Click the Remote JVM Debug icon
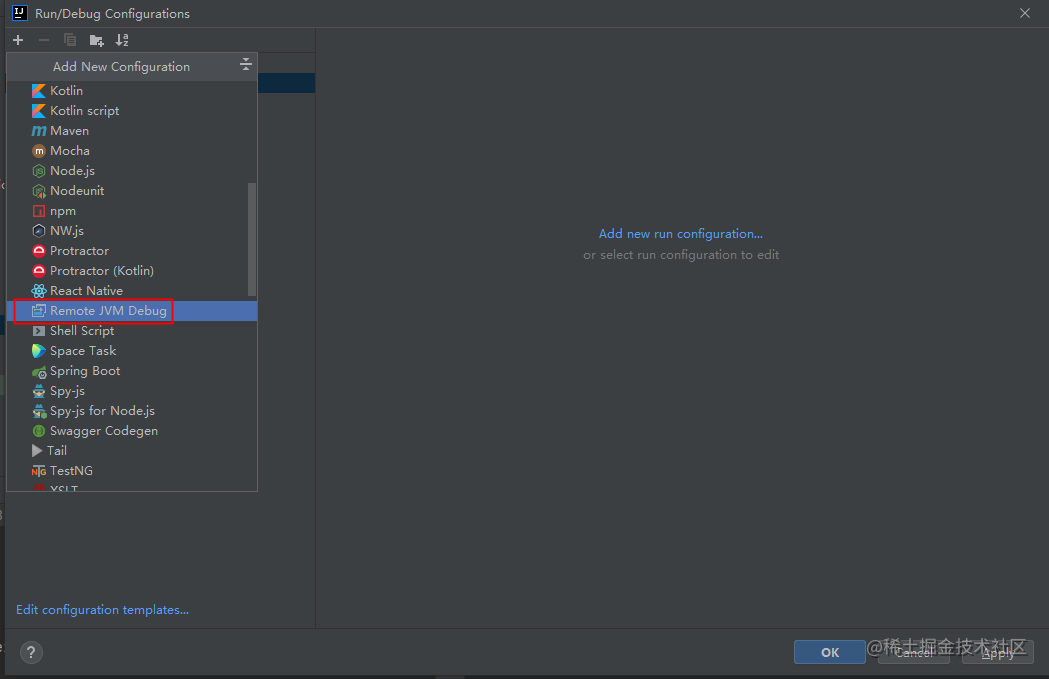The height and width of the screenshot is (679, 1049). point(39,311)
